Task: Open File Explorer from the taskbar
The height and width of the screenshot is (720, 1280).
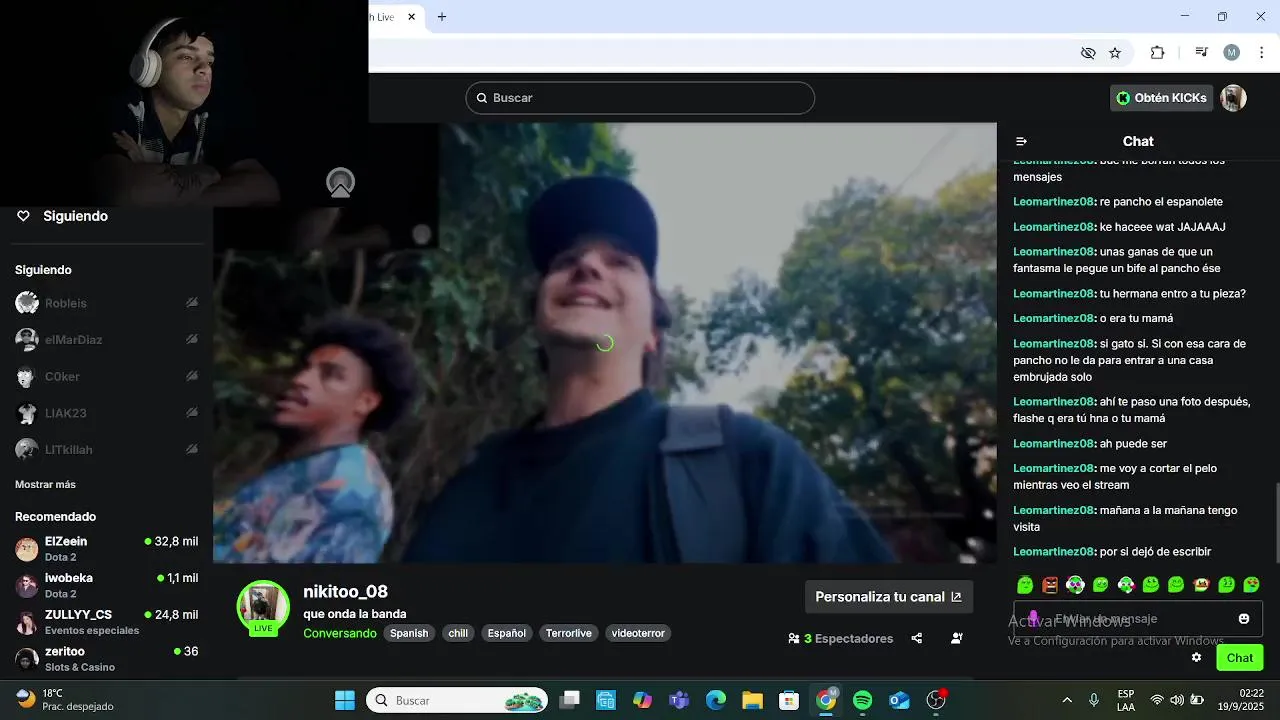Action: pos(752,700)
